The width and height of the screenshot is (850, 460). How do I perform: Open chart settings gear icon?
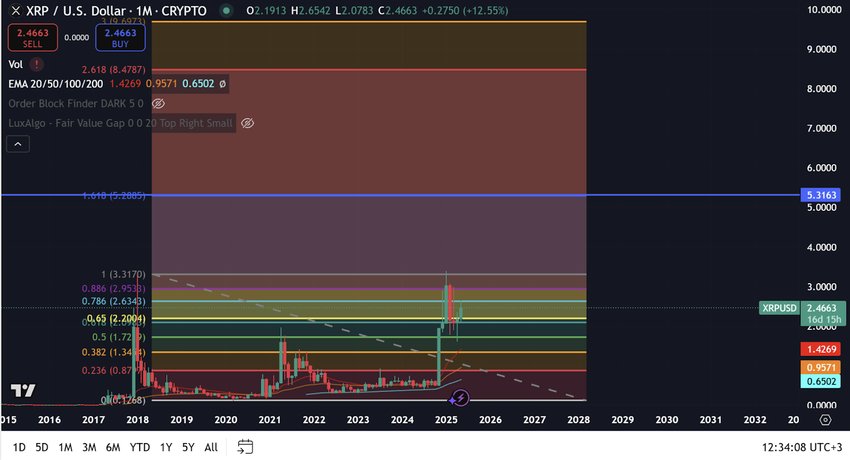[825, 420]
